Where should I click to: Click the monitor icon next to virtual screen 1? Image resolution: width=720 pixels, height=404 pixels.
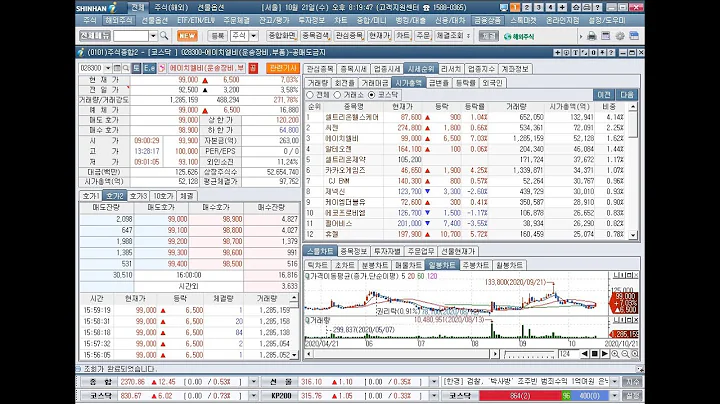pos(504,7)
